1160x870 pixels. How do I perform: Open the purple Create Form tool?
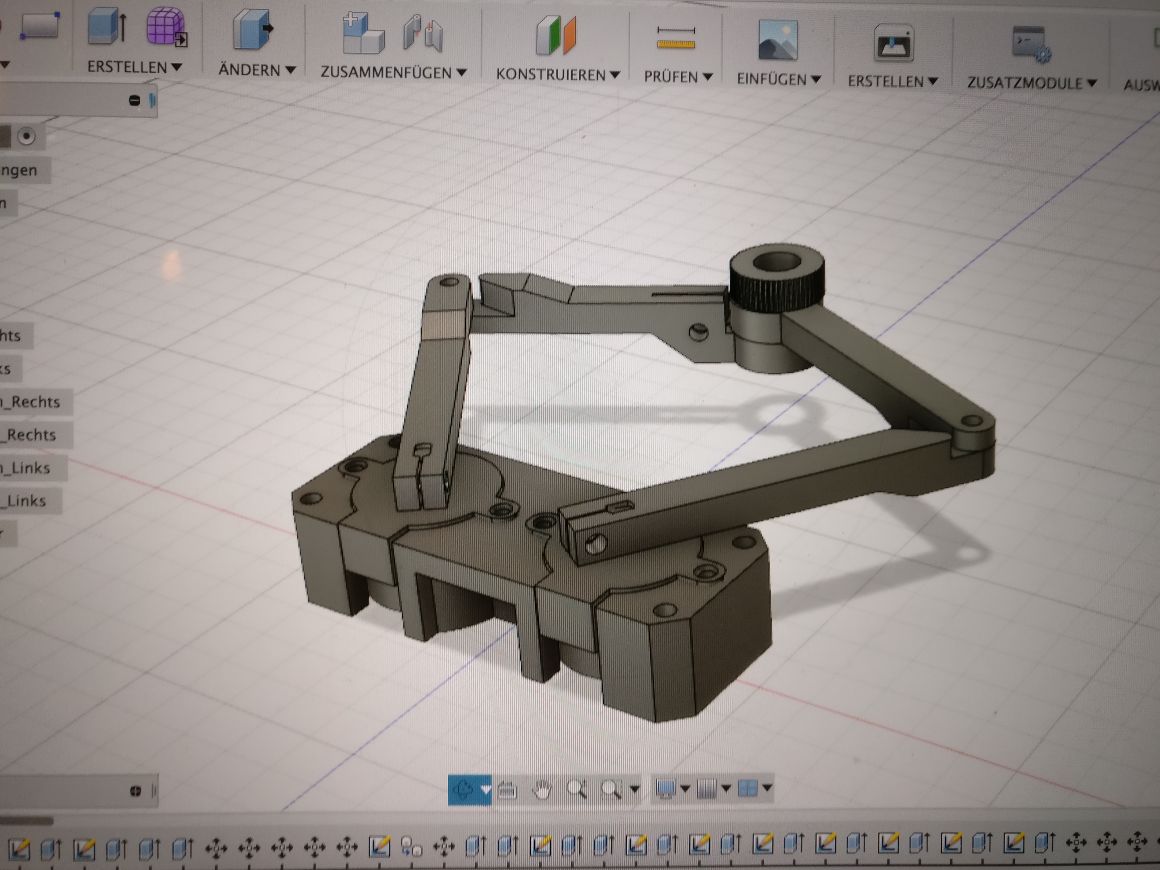[166, 28]
